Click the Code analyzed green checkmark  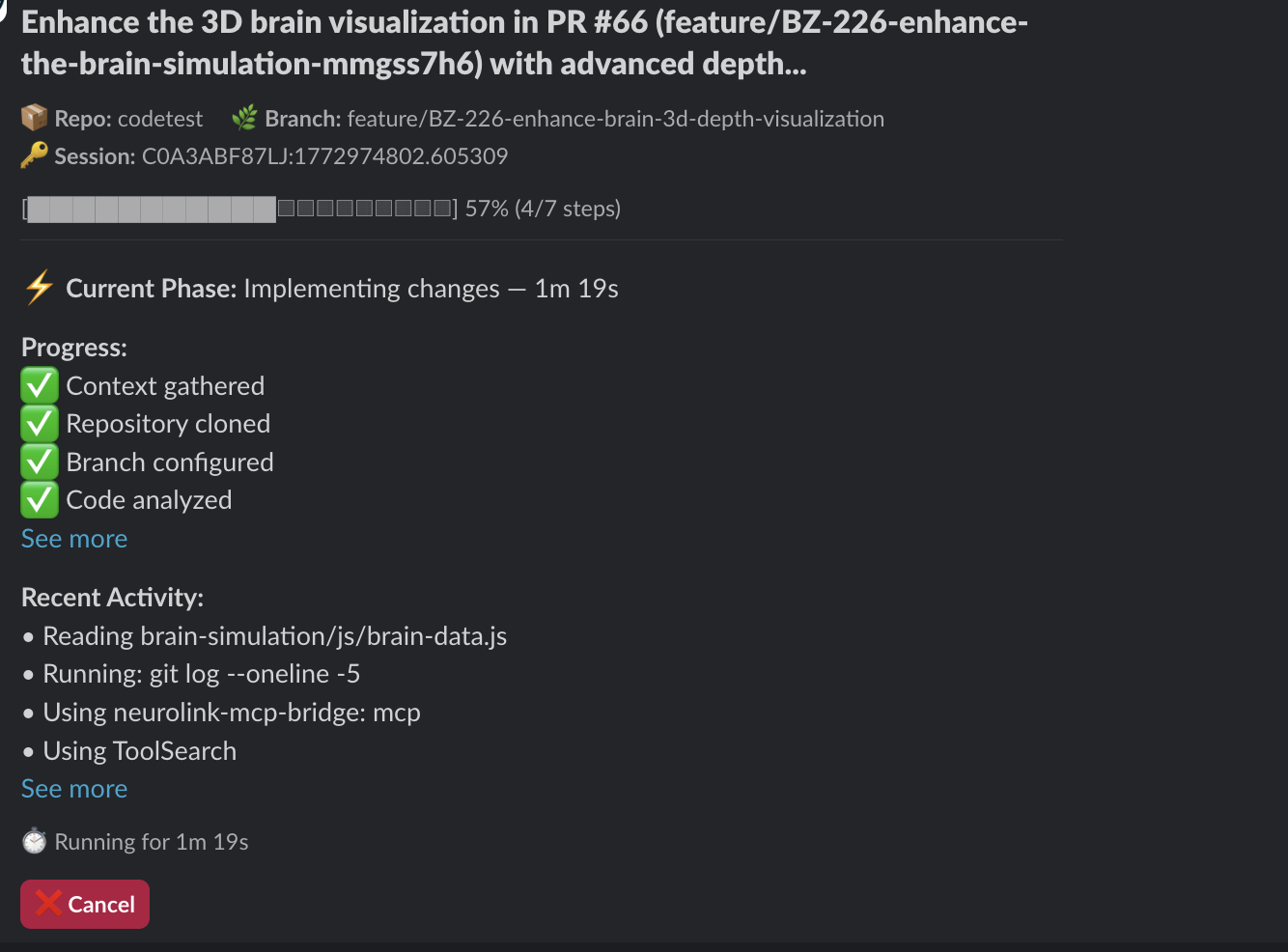pyautogui.click(x=40, y=500)
